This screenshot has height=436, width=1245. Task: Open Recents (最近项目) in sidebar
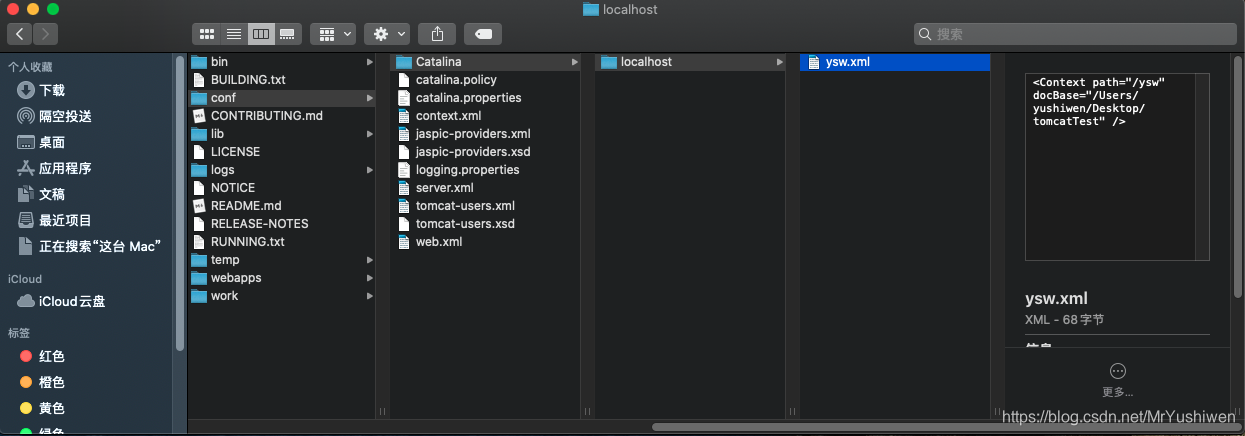tap(55, 220)
